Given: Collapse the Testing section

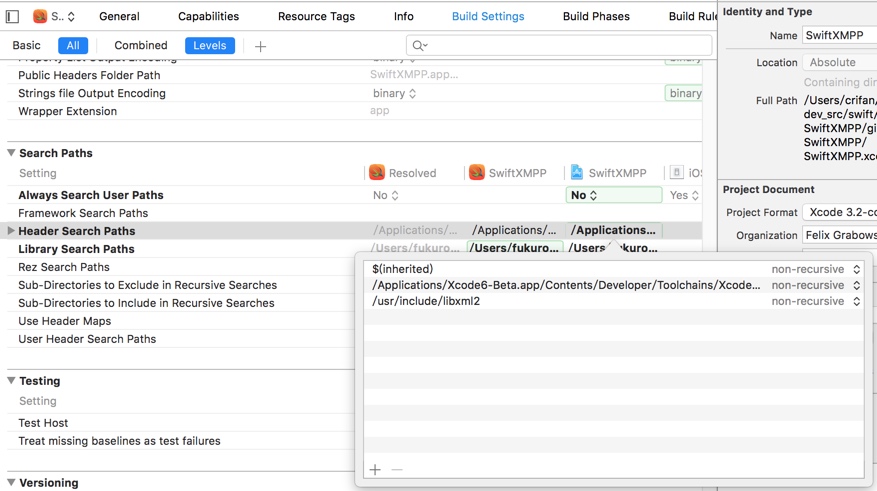Looking at the screenshot, I should tap(11, 380).
